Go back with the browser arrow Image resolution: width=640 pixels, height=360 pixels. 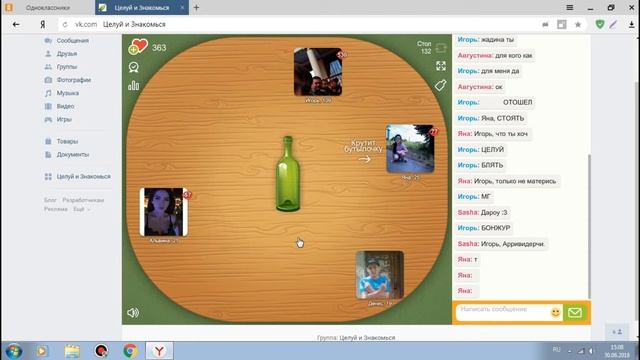[x=16, y=24]
